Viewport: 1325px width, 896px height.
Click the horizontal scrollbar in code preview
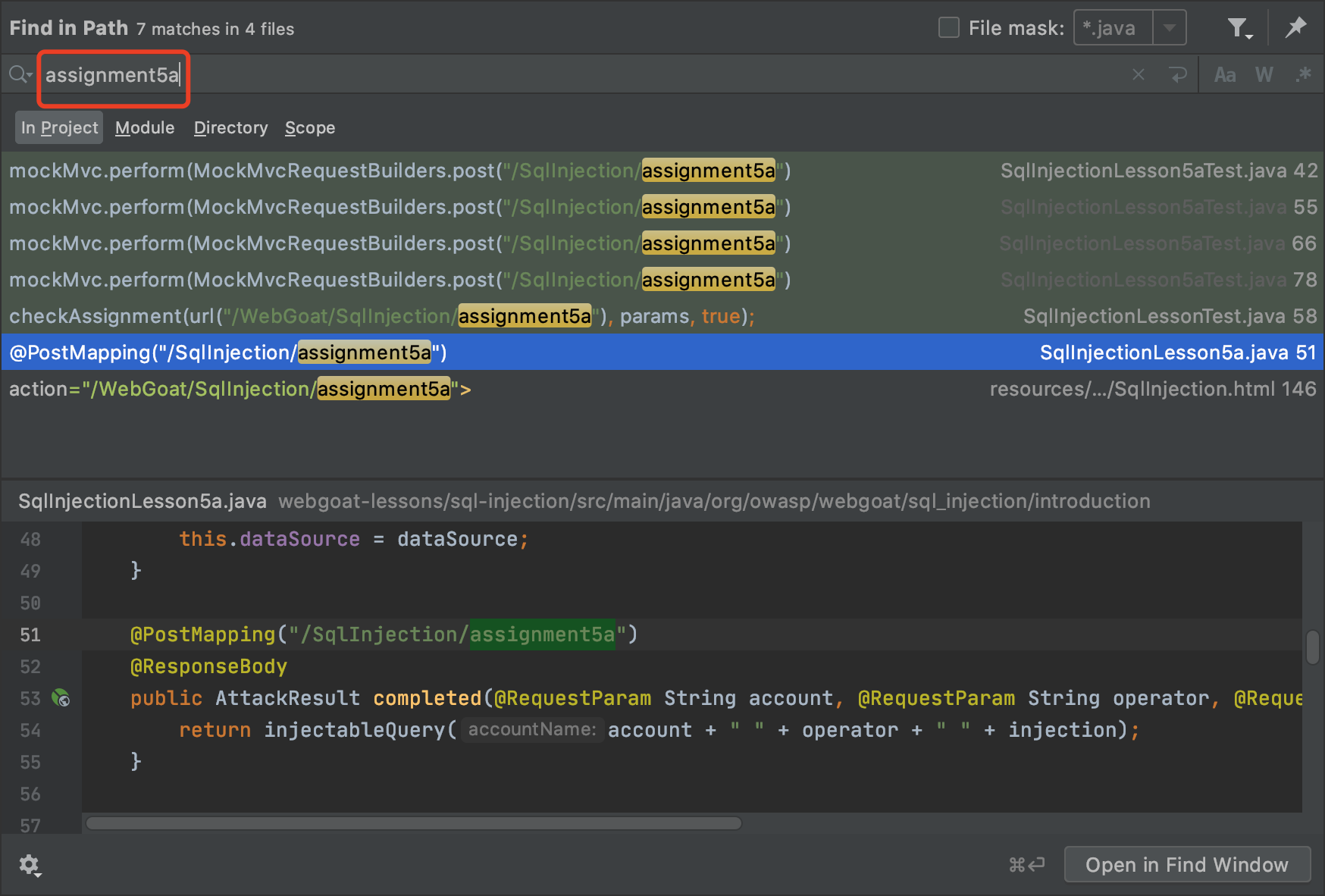(413, 823)
